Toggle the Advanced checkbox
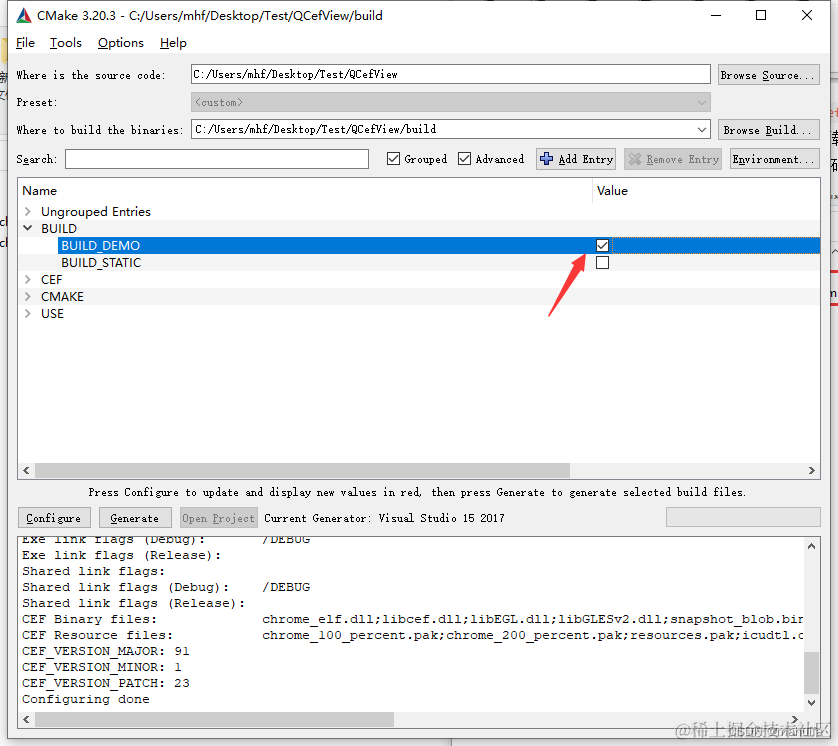Viewport: 838px width, 746px height. 464,159
